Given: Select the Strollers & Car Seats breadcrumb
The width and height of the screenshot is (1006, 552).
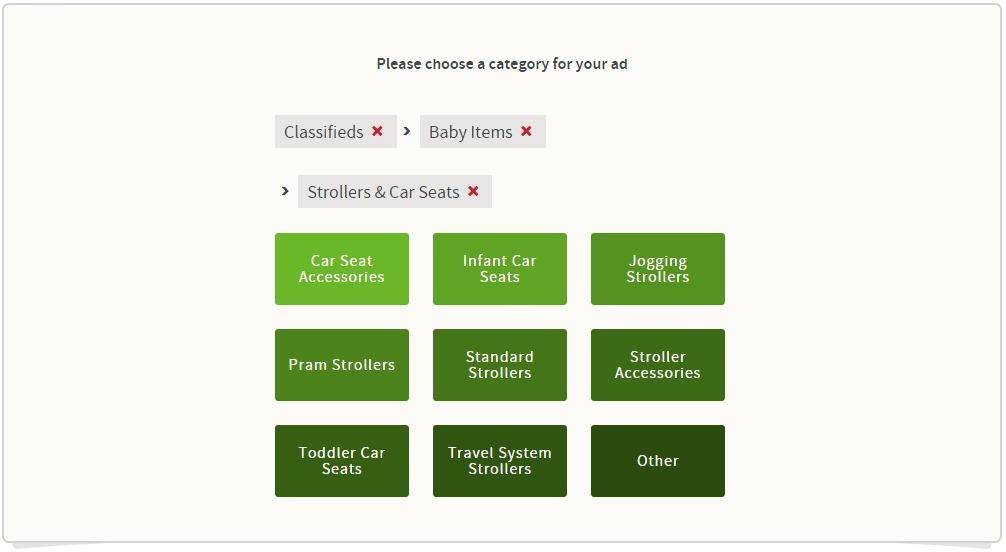Looking at the screenshot, I should point(383,192).
